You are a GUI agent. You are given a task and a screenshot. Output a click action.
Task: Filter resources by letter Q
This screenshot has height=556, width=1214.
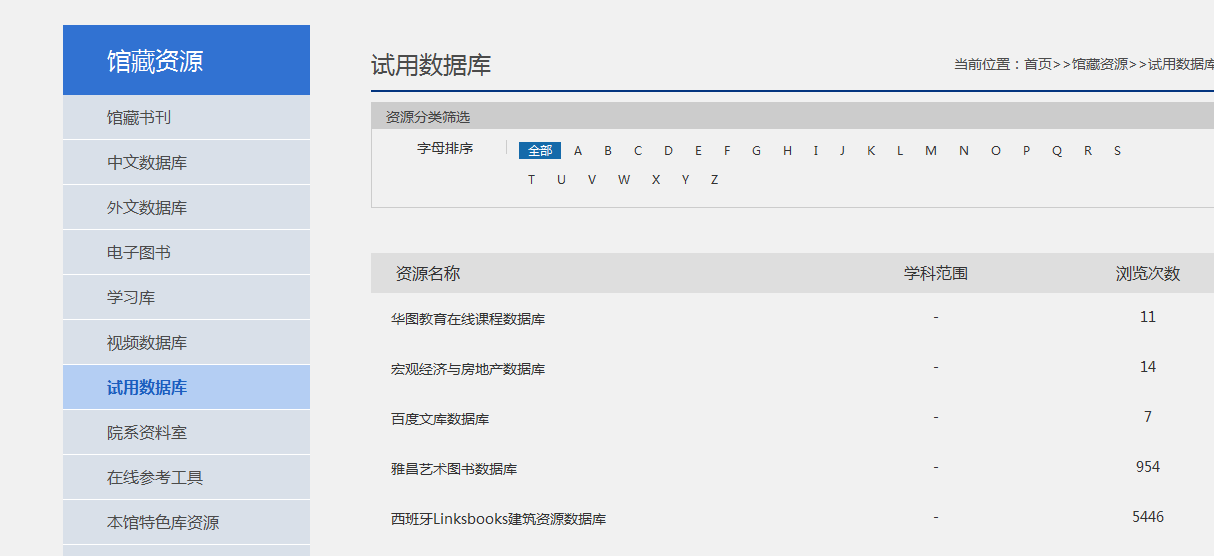tap(1057, 151)
